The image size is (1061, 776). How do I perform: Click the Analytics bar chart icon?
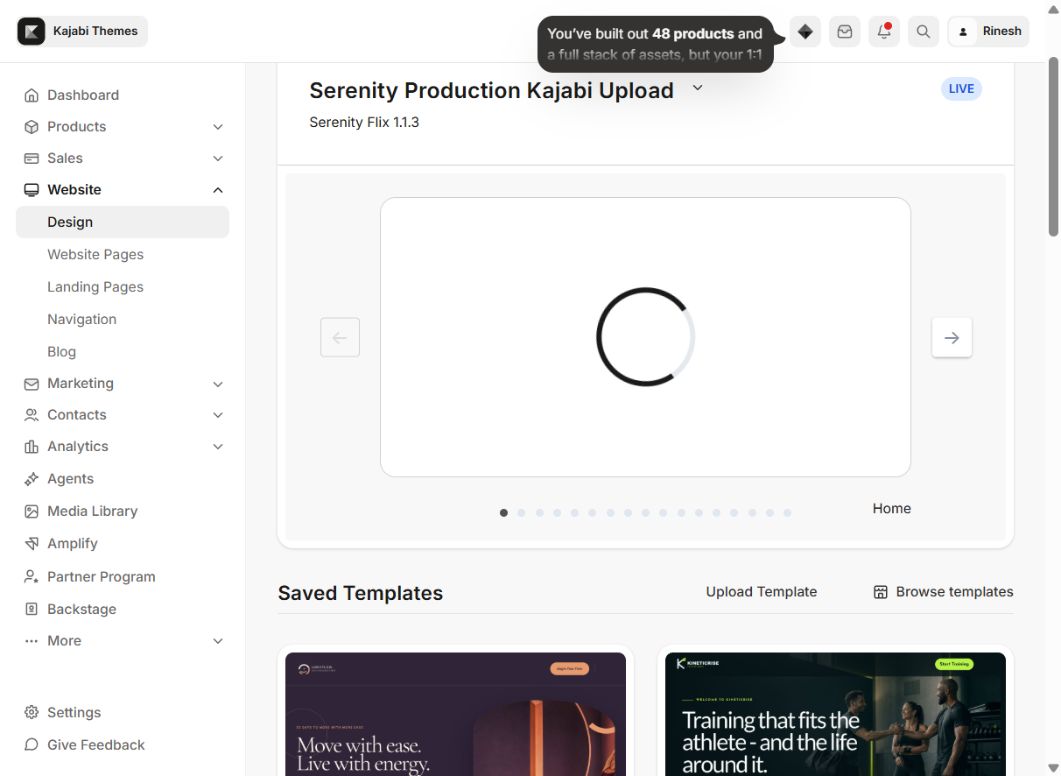click(x=31, y=447)
